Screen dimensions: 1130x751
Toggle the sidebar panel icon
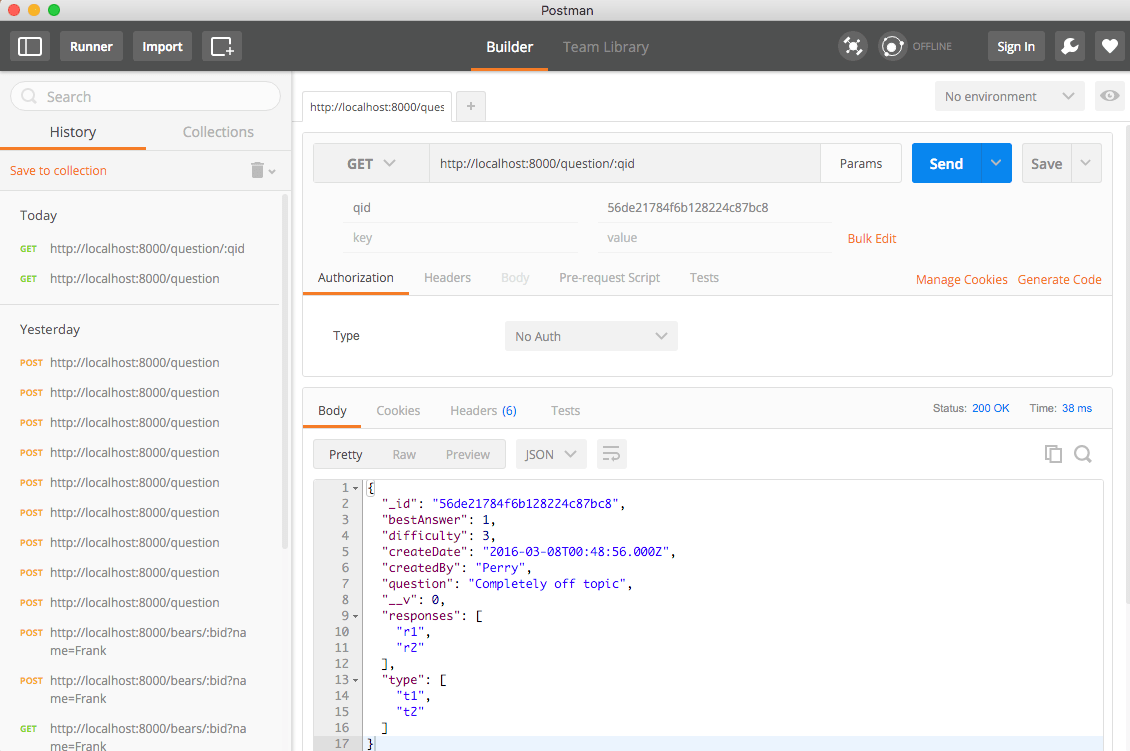point(30,46)
